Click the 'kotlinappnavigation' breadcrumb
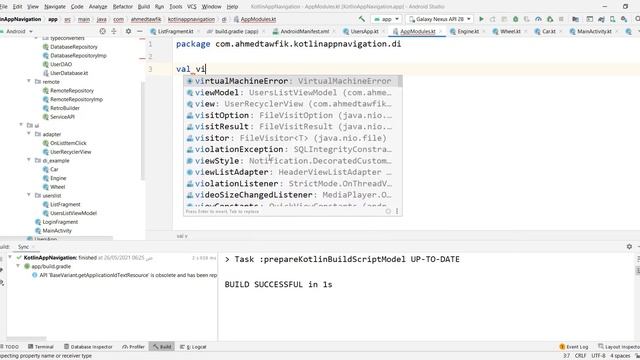Viewport: 640px width, 360px height. [x=191, y=19]
